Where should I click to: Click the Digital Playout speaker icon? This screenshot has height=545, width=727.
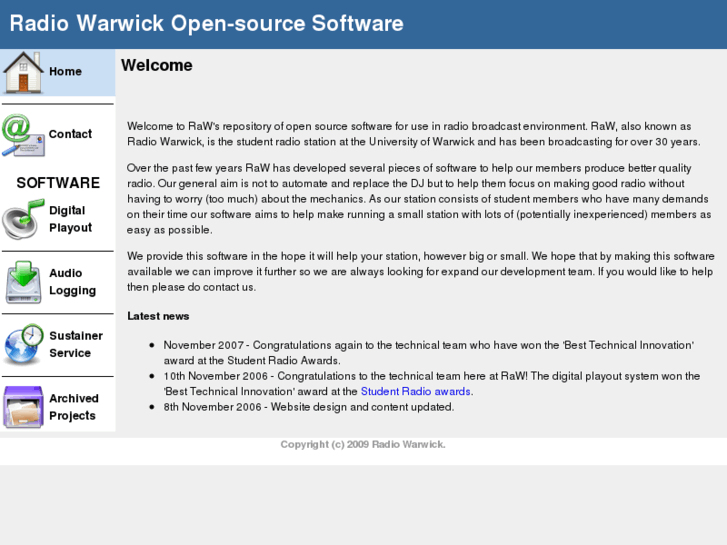[x=23, y=219]
